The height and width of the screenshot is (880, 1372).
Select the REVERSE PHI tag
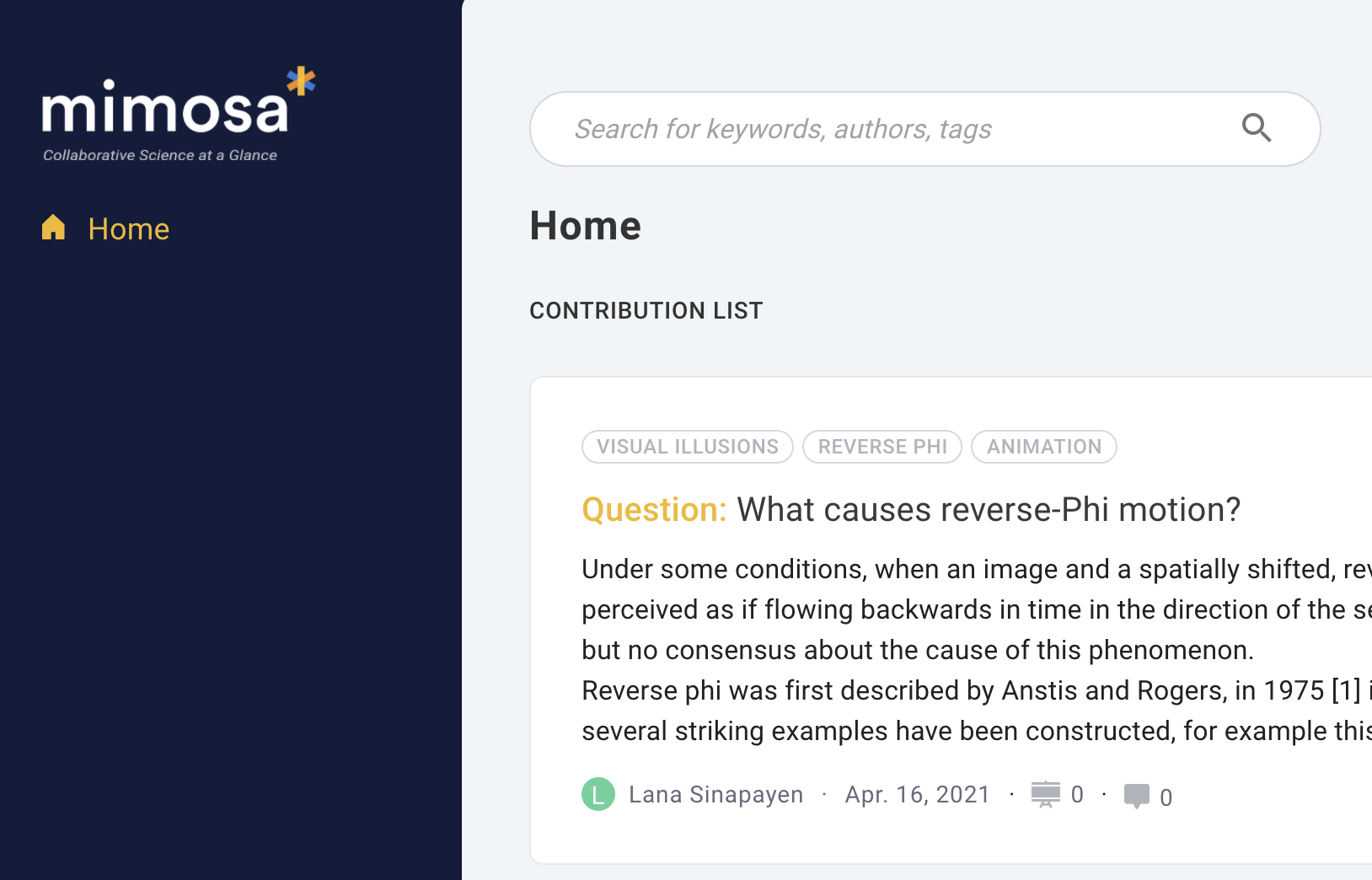(x=882, y=447)
